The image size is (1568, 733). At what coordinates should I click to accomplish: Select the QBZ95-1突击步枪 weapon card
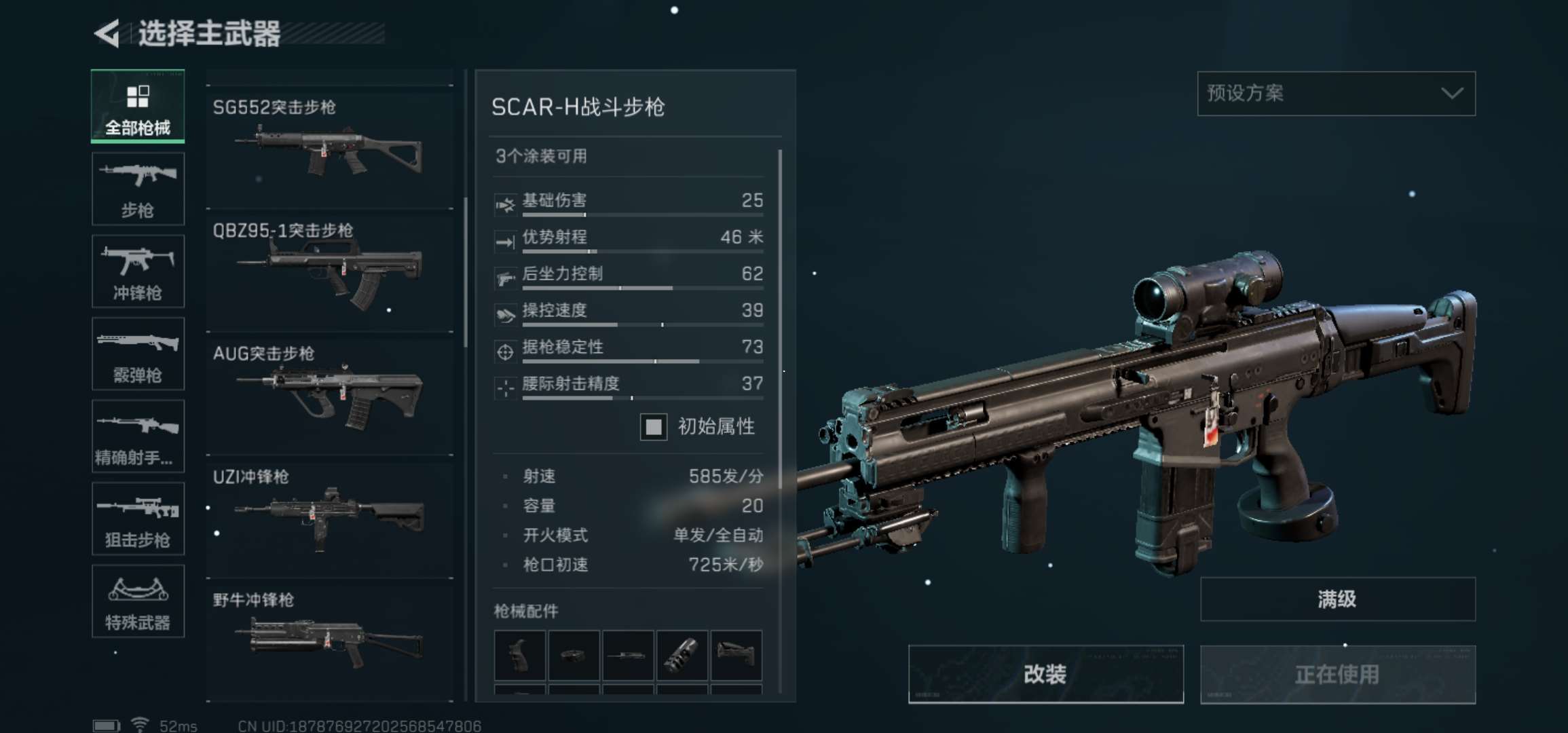pyautogui.click(x=330, y=271)
